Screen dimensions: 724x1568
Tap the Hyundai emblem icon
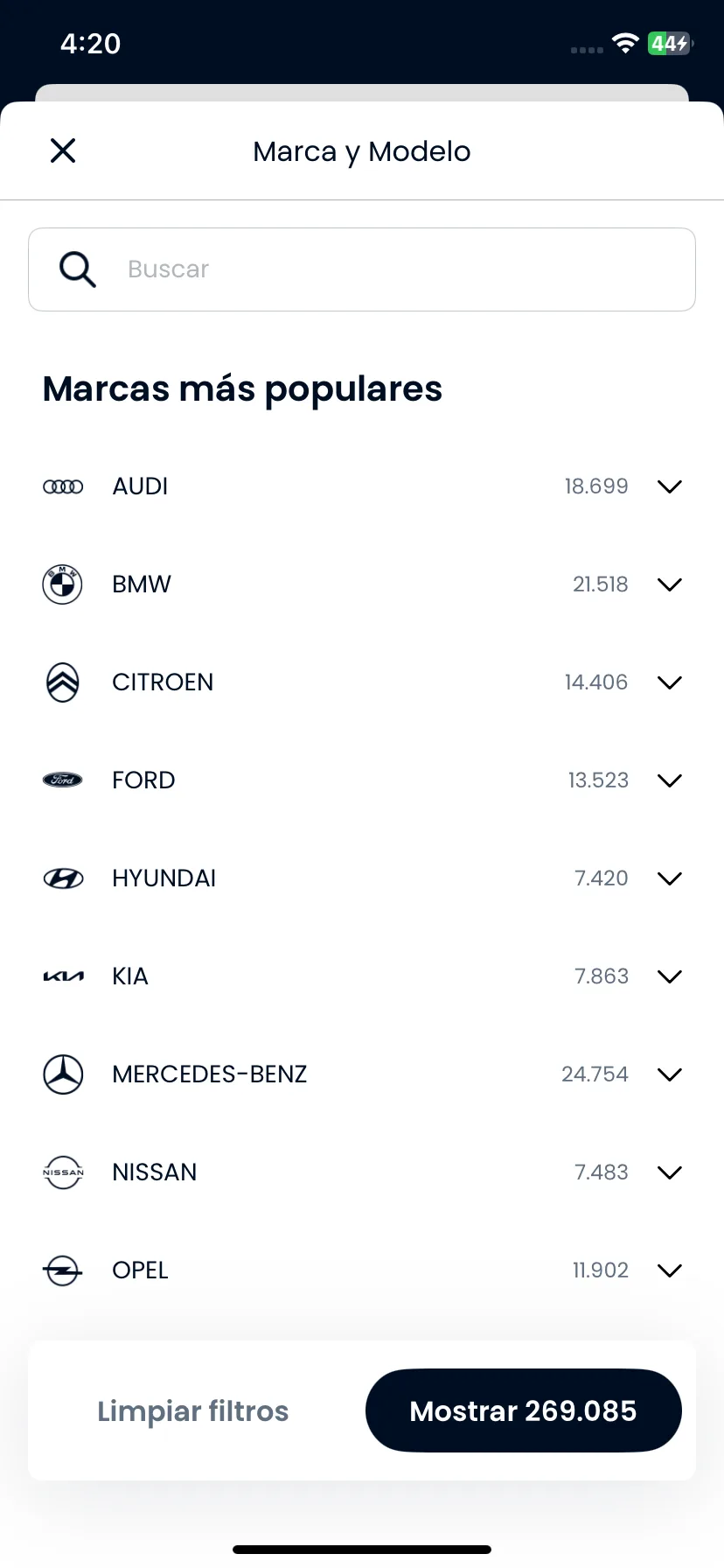(x=63, y=878)
